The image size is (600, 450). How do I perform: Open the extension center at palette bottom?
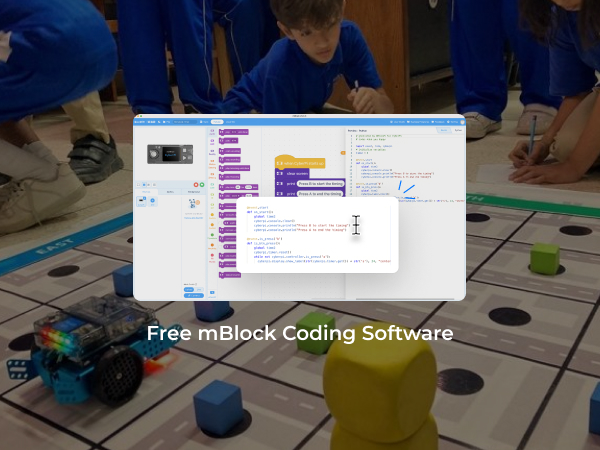coord(212,293)
